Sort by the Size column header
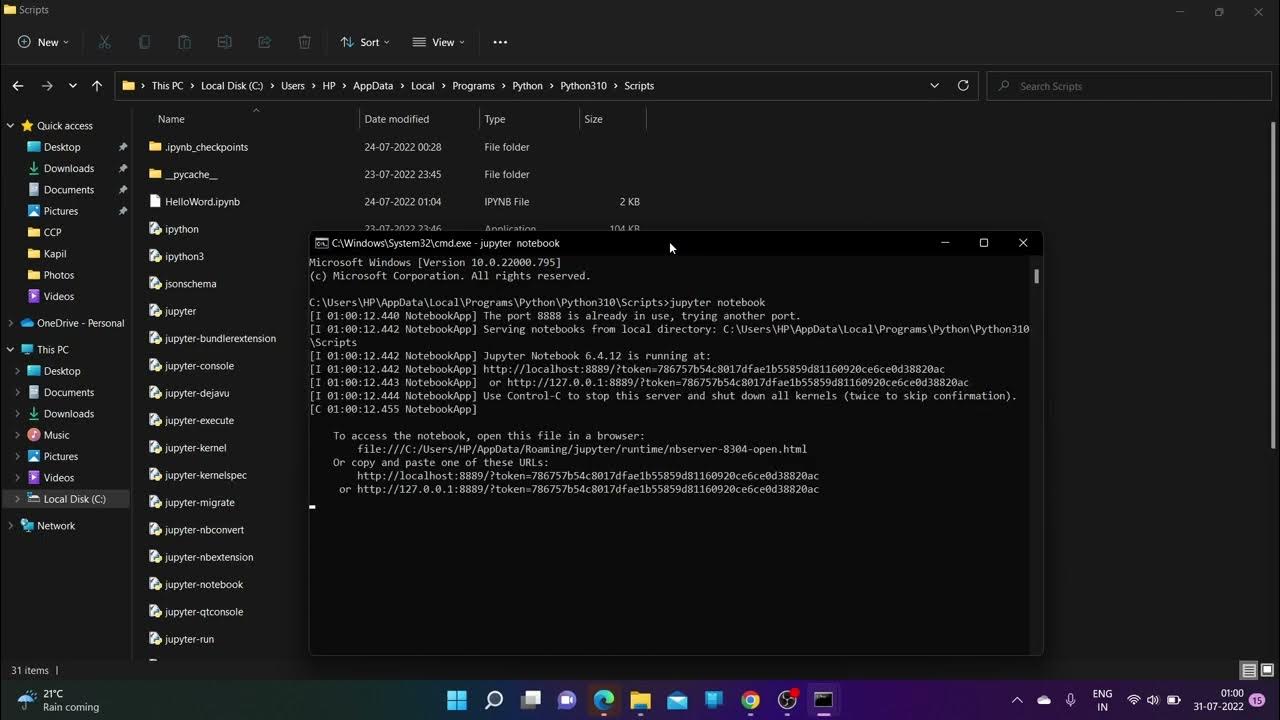 612,119
